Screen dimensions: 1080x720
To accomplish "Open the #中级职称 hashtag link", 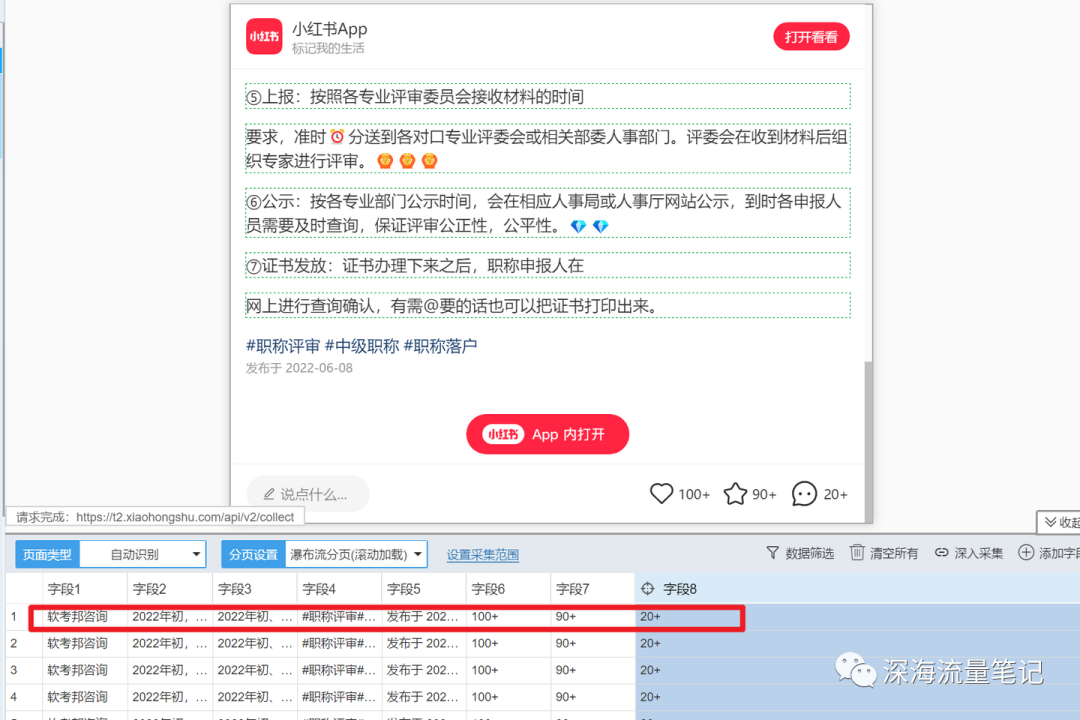I will pyautogui.click(x=362, y=346).
